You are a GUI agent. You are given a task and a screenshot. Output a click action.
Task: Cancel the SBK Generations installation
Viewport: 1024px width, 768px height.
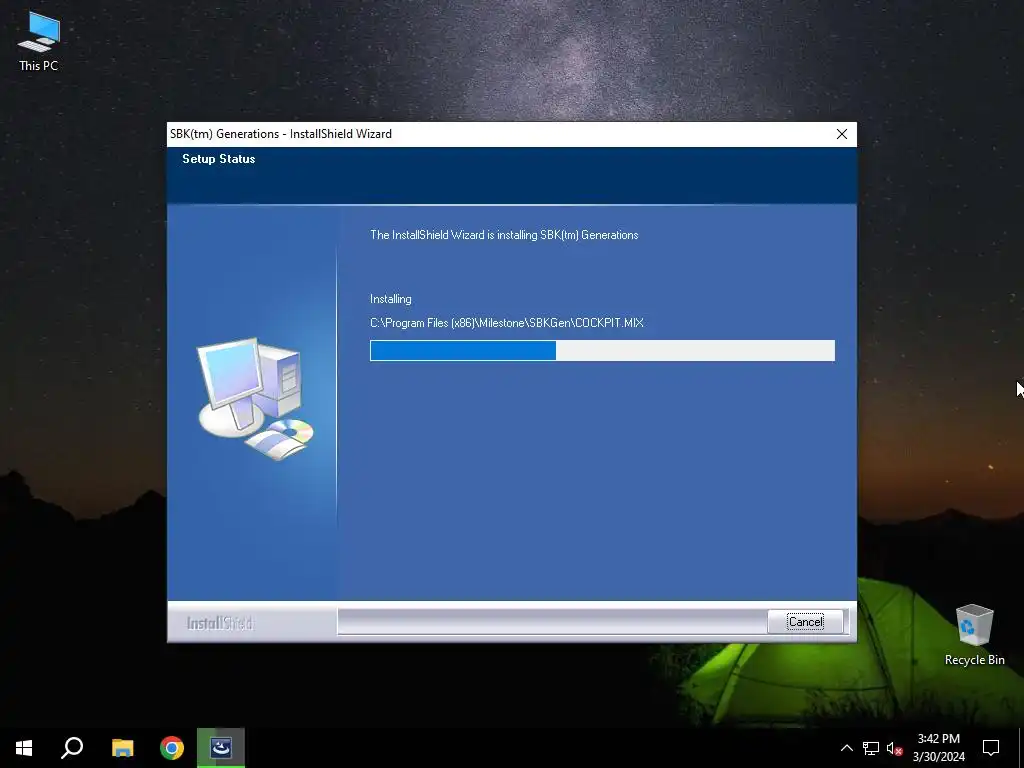pyautogui.click(x=805, y=621)
